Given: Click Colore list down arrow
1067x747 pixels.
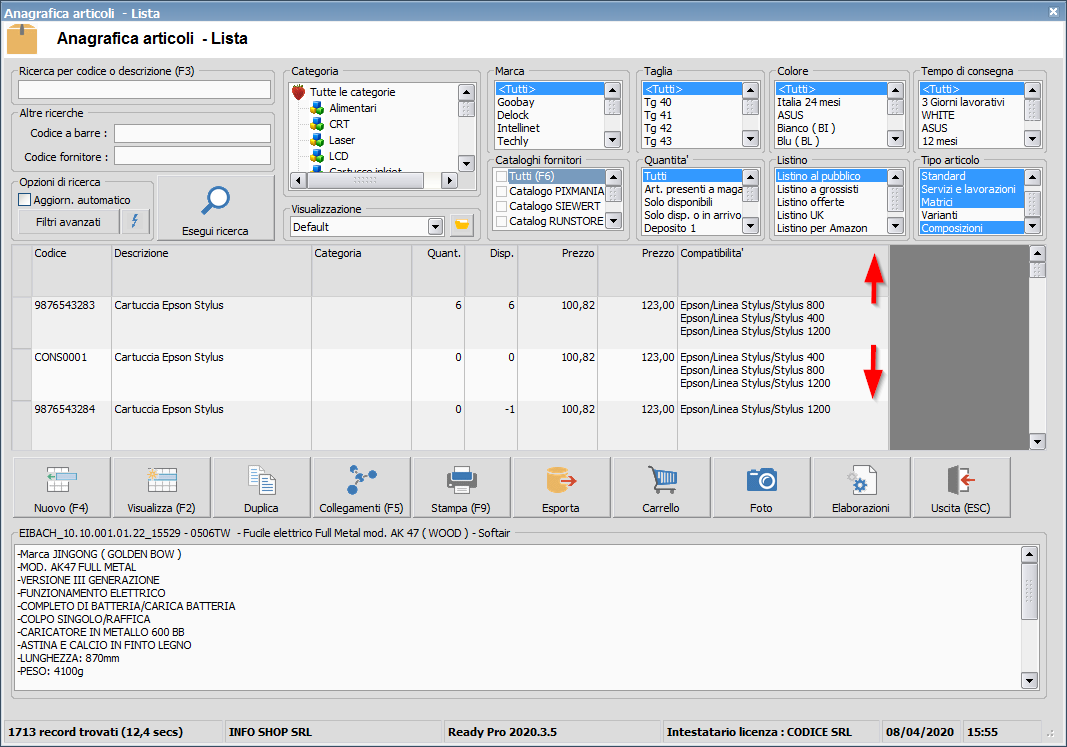Looking at the screenshot, I should click(896, 139).
